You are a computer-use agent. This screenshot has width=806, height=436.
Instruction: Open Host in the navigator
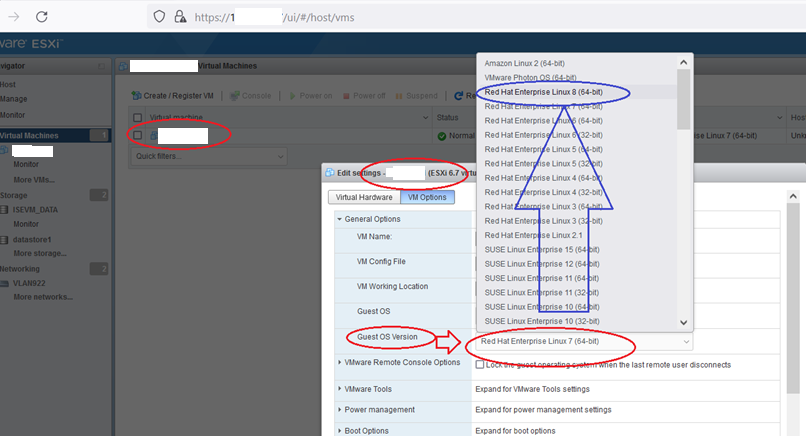coord(8,84)
